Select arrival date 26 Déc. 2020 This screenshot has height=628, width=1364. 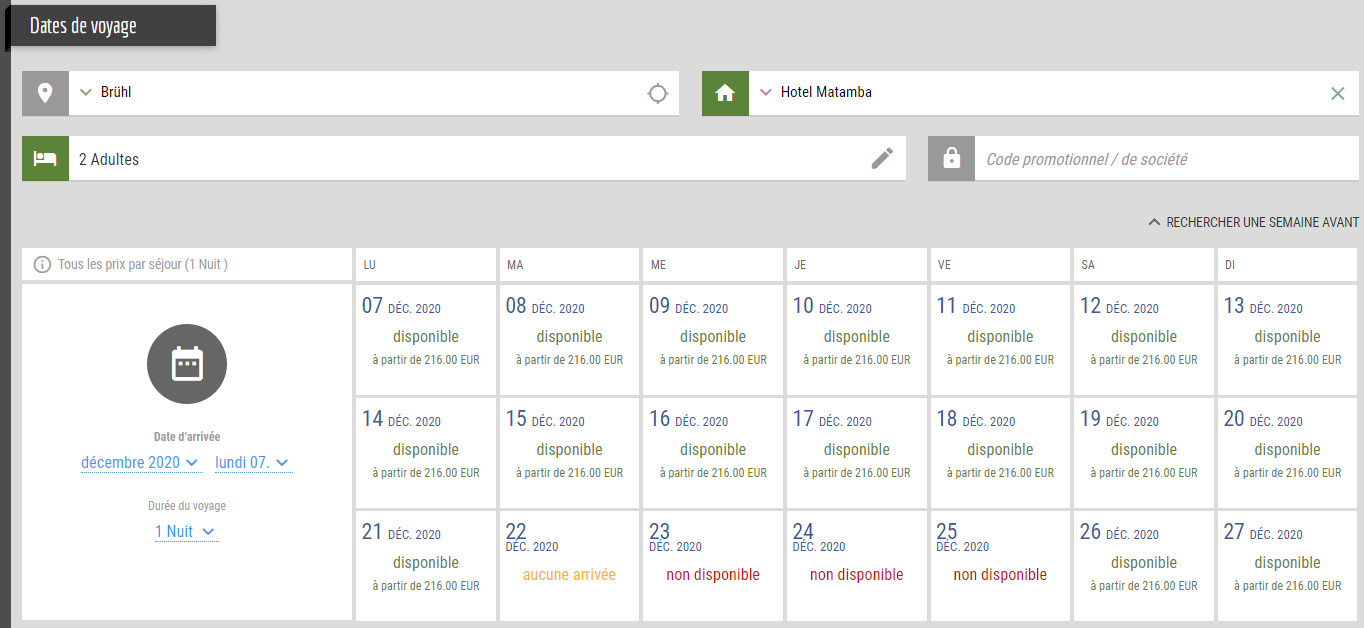[x=1144, y=566]
